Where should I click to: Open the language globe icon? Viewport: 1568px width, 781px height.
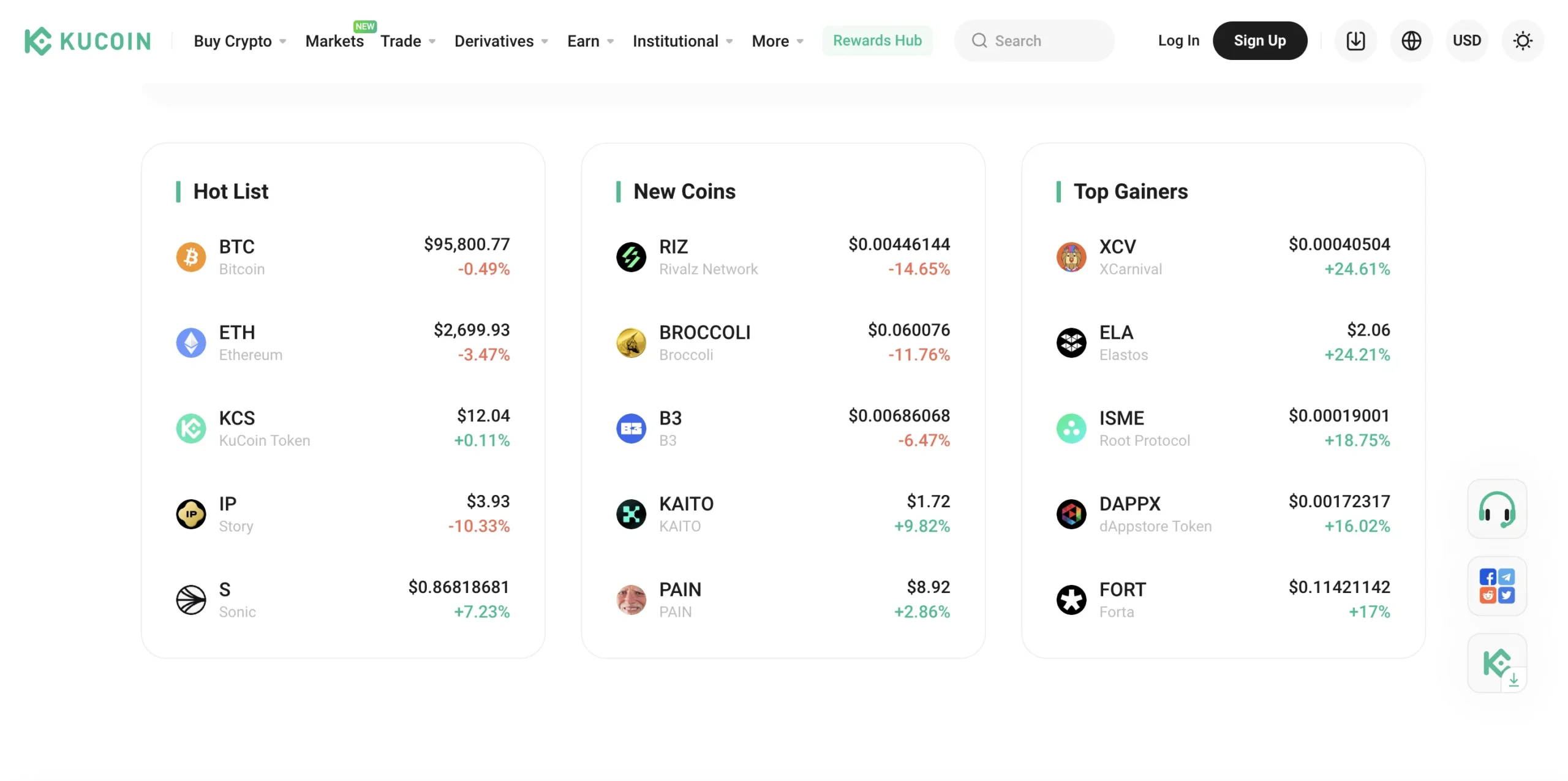point(1411,41)
